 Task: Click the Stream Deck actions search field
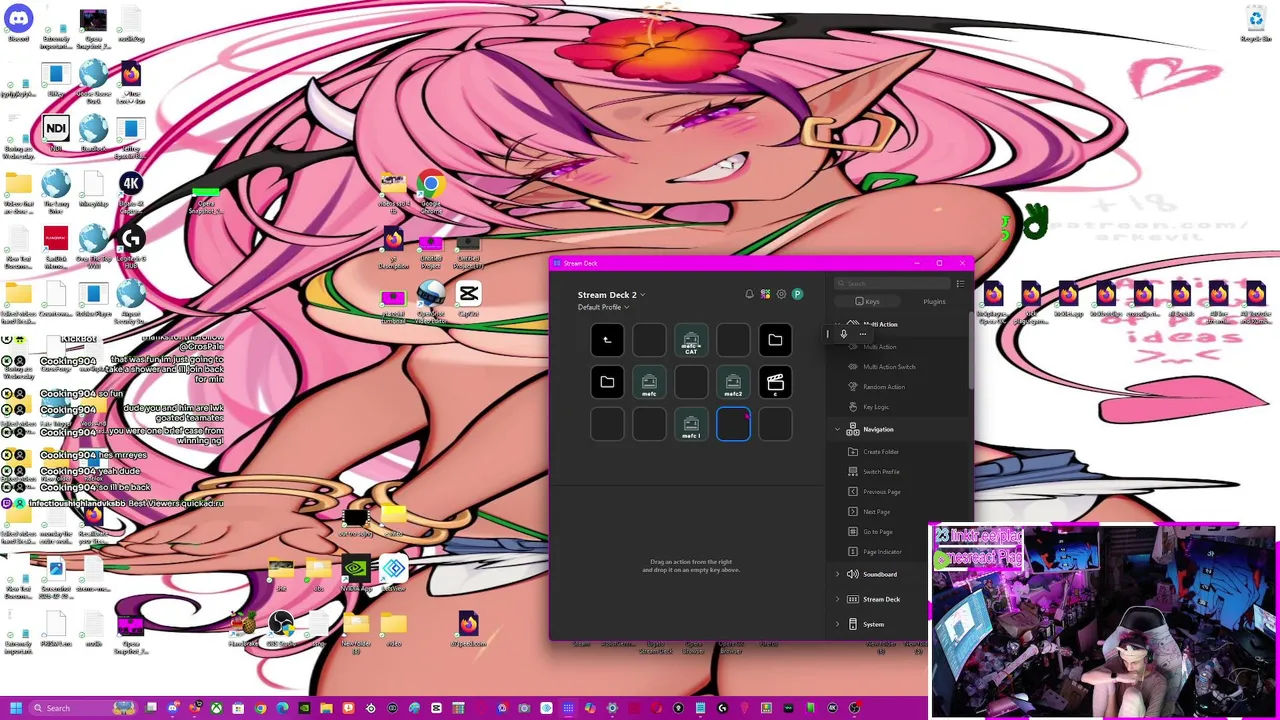point(892,283)
